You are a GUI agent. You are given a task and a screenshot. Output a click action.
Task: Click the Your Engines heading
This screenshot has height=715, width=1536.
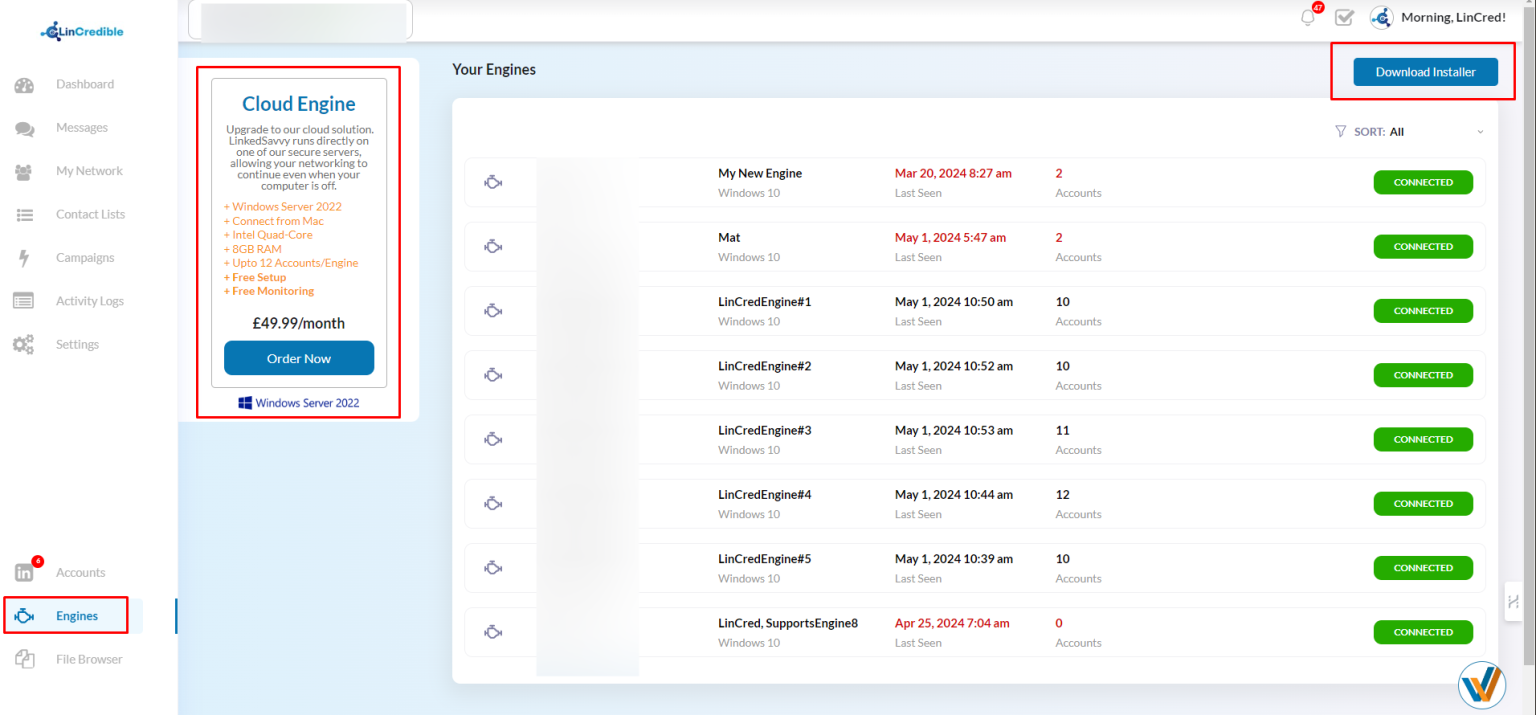494,69
